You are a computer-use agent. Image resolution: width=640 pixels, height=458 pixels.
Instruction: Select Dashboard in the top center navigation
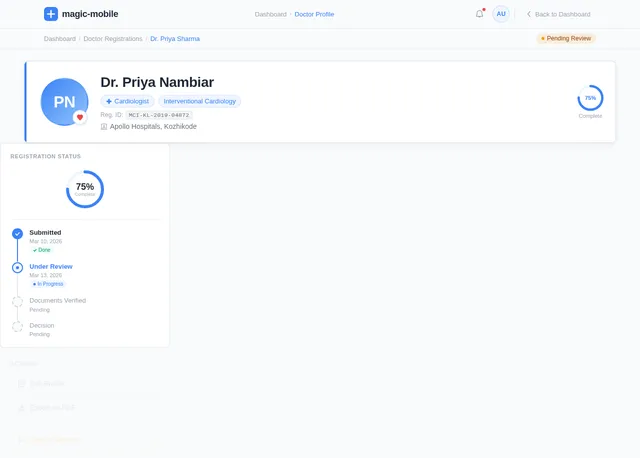point(270,15)
